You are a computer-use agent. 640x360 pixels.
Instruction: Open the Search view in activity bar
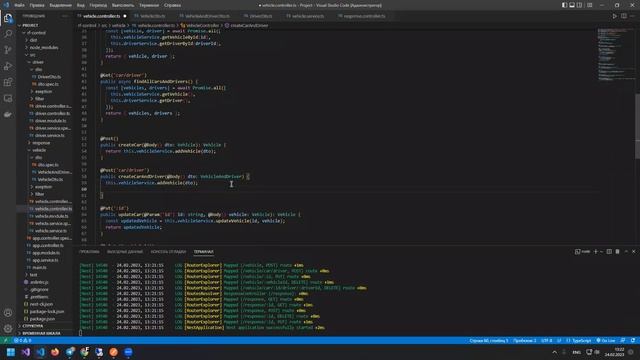8,34
